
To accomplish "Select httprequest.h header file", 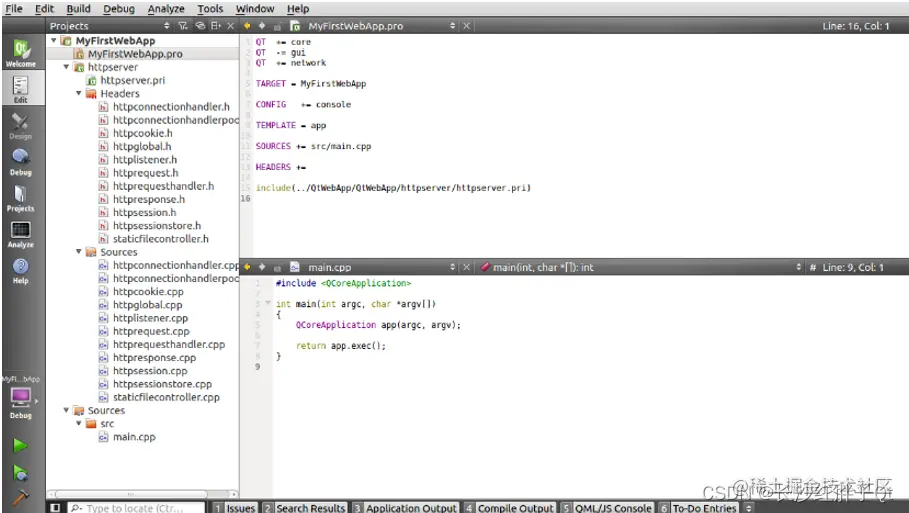I will [146, 173].
